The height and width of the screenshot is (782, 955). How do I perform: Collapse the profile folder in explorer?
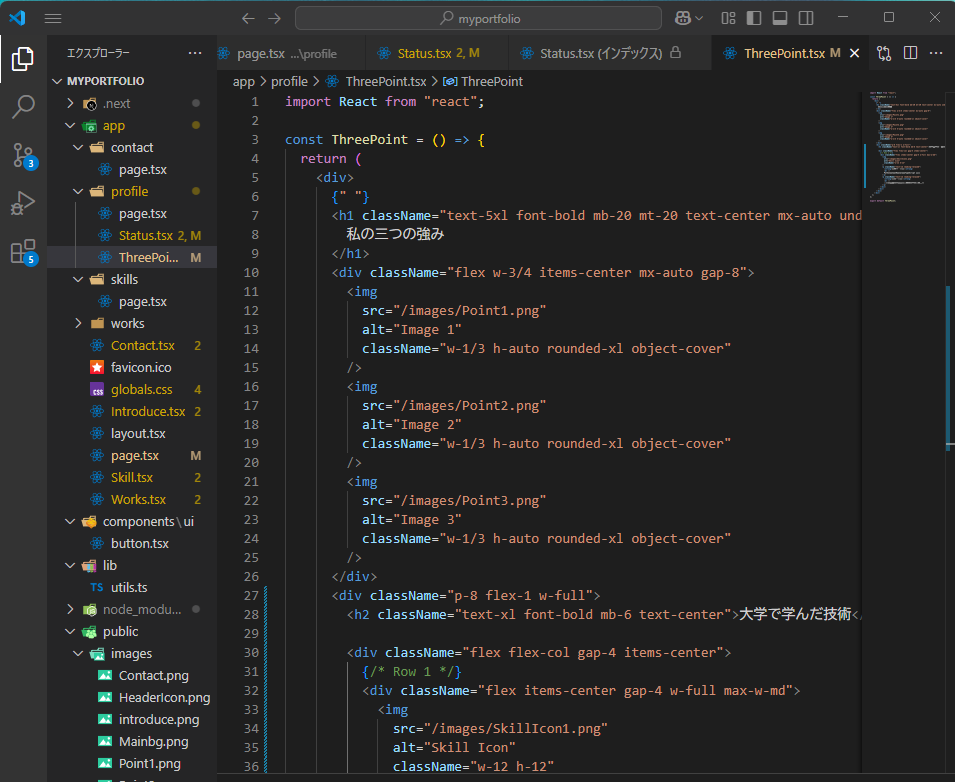pyautogui.click(x=129, y=191)
